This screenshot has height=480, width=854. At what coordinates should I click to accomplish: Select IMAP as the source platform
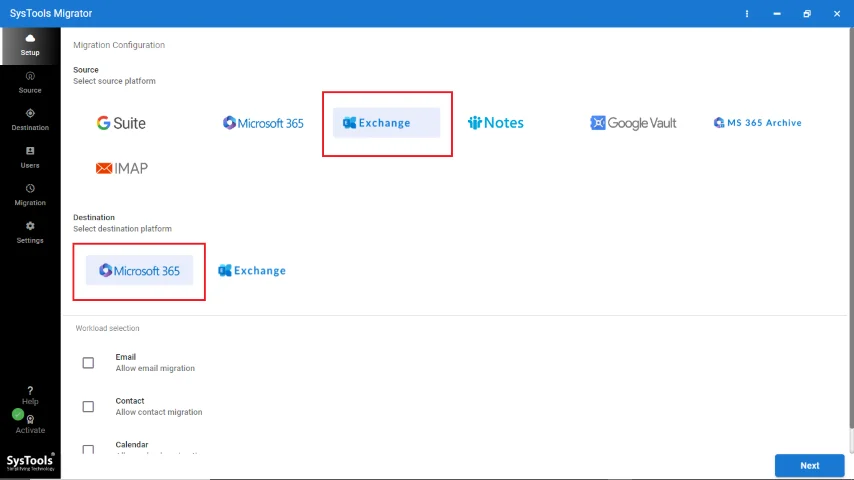(x=121, y=168)
